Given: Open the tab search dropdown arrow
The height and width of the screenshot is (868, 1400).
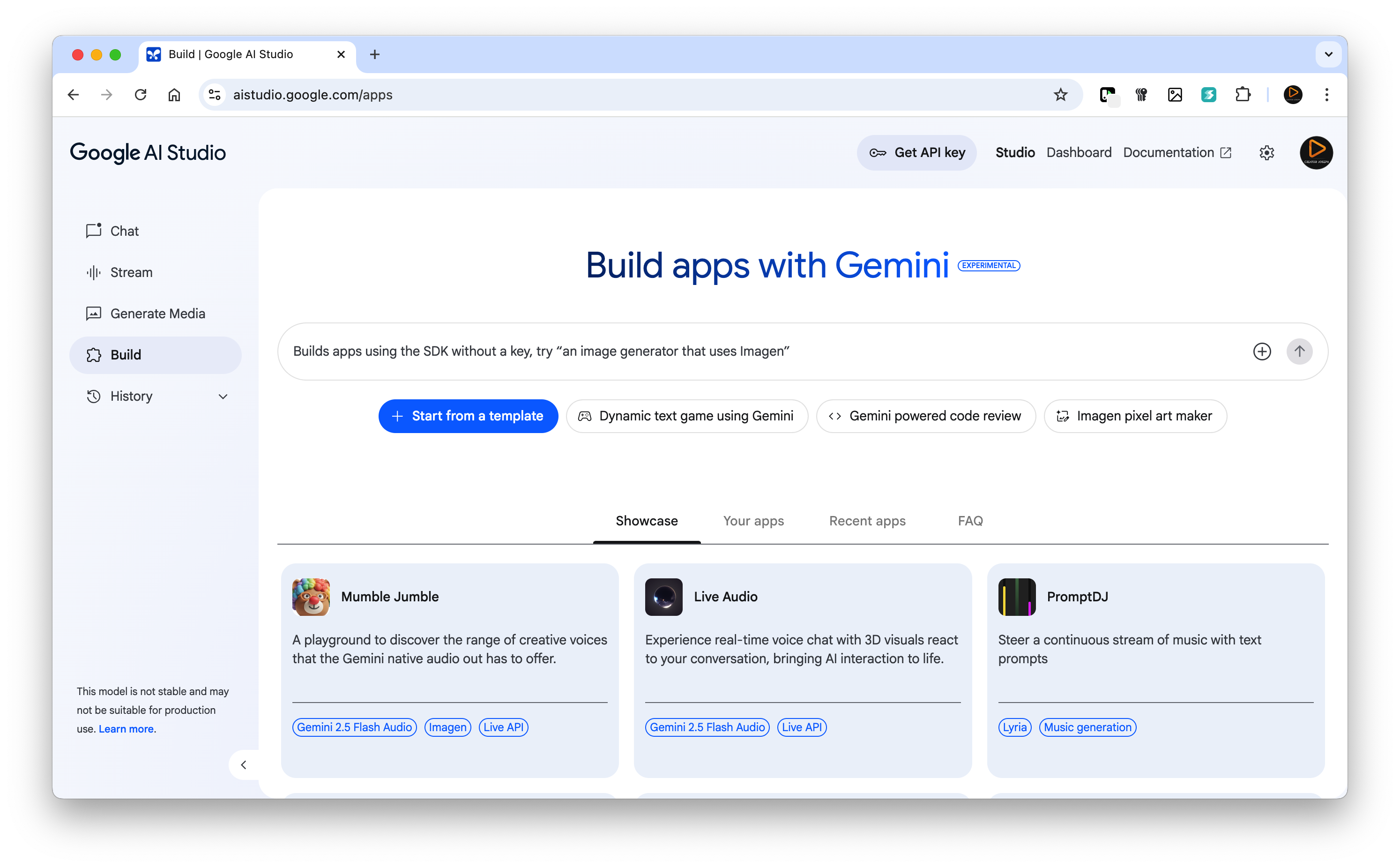Looking at the screenshot, I should (1328, 54).
